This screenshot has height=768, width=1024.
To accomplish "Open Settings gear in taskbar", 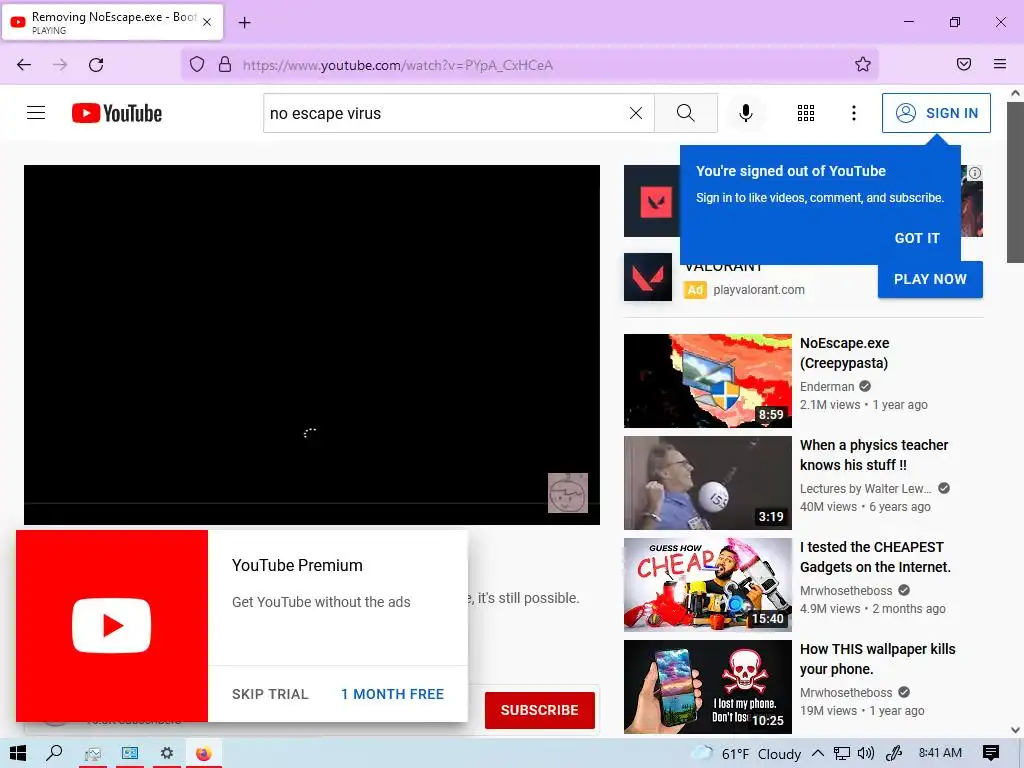I will coord(167,754).
